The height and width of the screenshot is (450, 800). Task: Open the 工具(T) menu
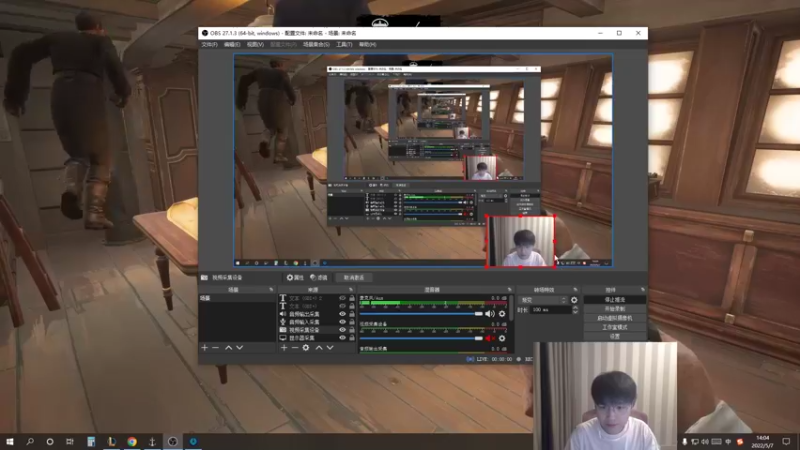(x=344, y=44)
